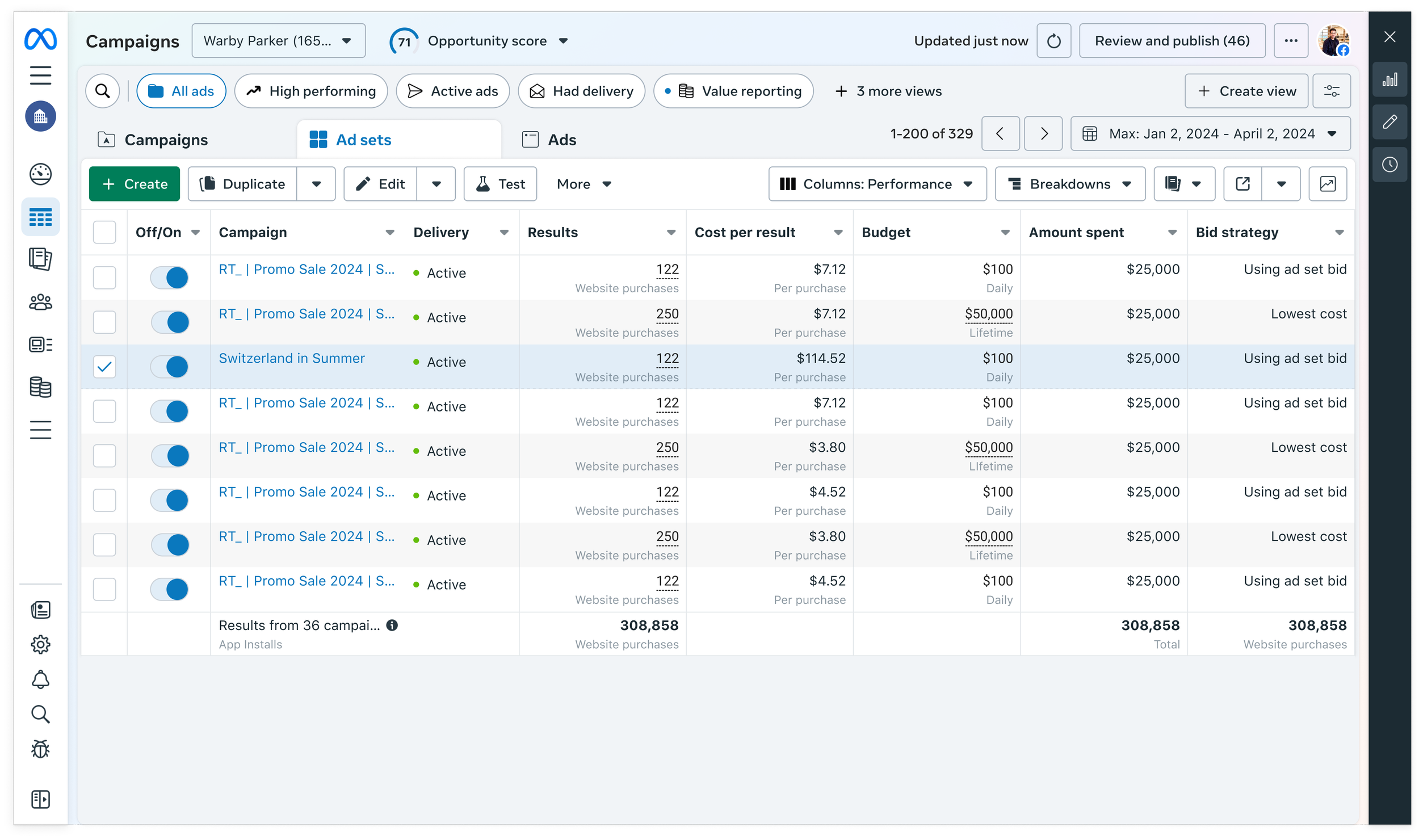Switch to the Campaigns tab
This screenshot has width=1419, height=840.
pyautogui.click(x=153, y=140)
